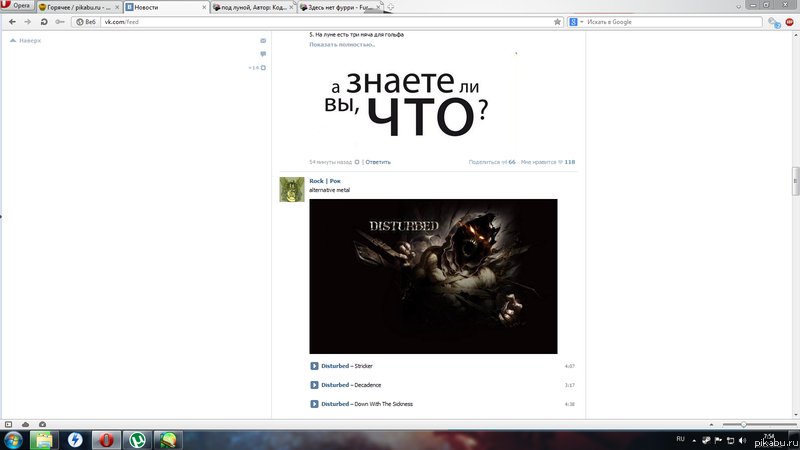Open the Windows Start menu

click(x=14, y=440)
